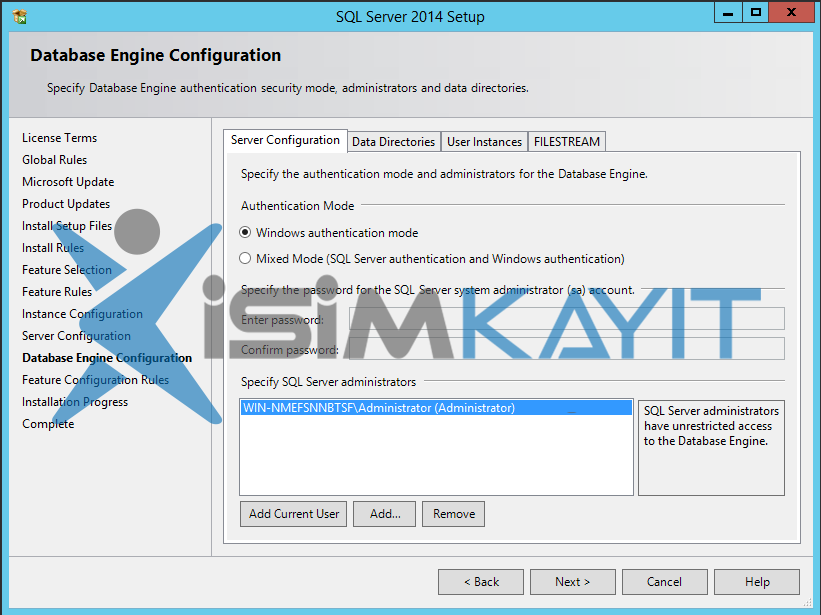The height and width of the screenshot is (615, 821).
Task: Open the FILESTREAM tab
Action: (567, 142)
